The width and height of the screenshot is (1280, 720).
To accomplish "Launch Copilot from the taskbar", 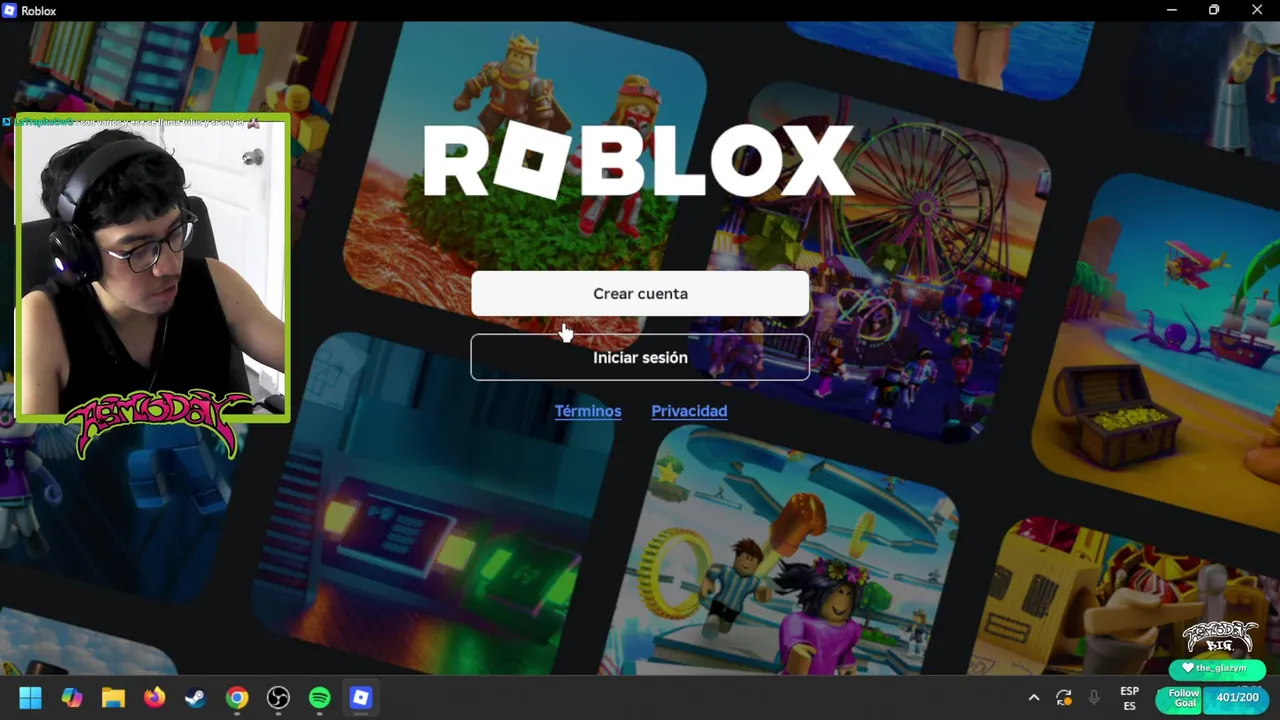I will pos(72,698).
